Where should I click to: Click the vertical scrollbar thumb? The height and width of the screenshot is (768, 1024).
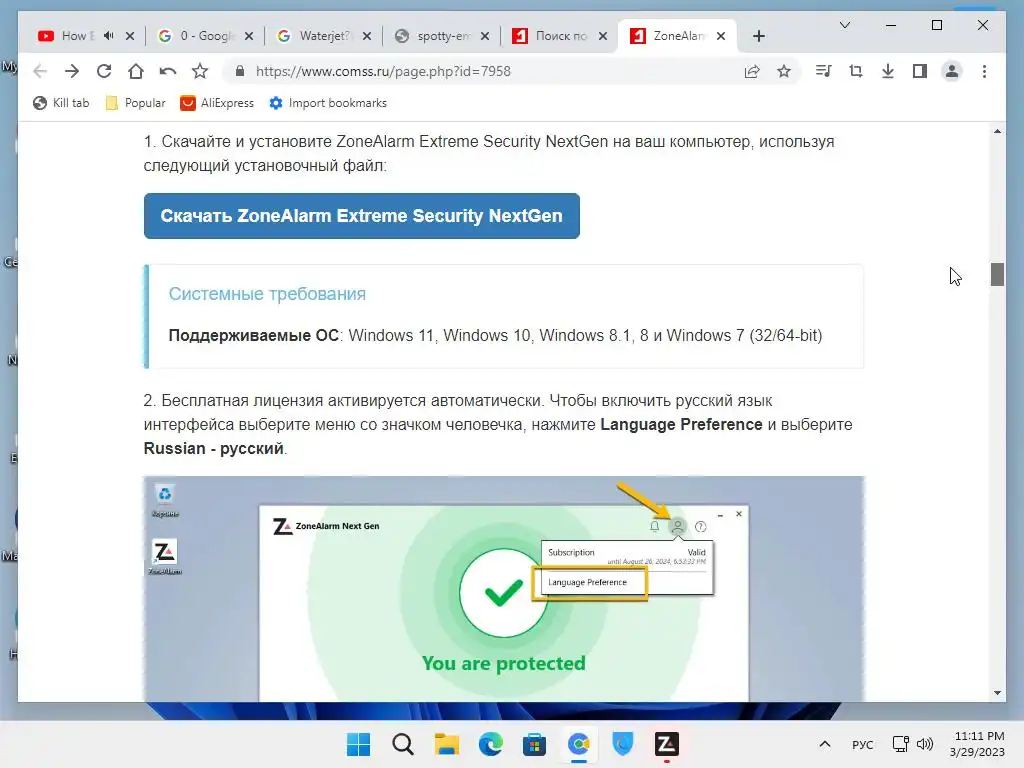[x=997, y=274]
